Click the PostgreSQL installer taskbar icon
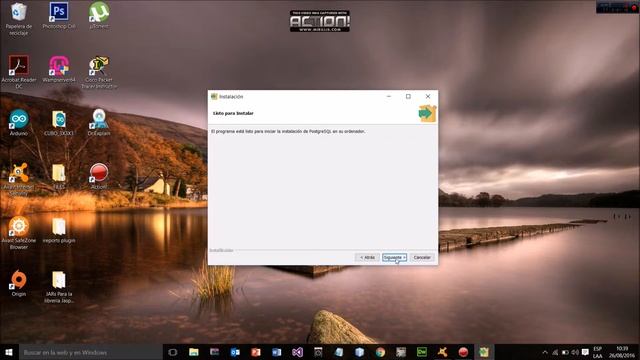Image resolution: width=640 pixels, height=360 pixels. [x=484, y=352]
